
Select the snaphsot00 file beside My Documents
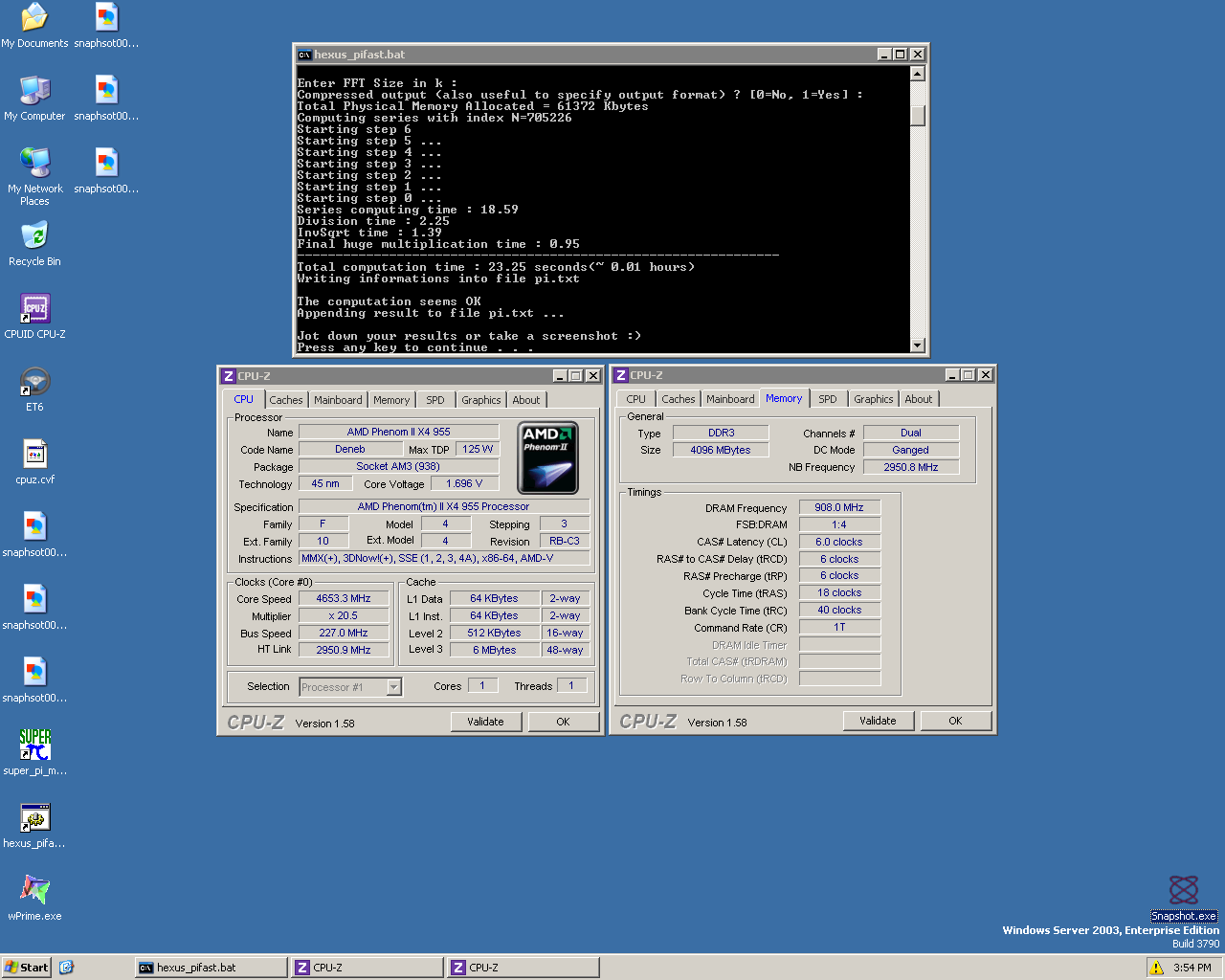pyautogui.click(x=106, y=25)
